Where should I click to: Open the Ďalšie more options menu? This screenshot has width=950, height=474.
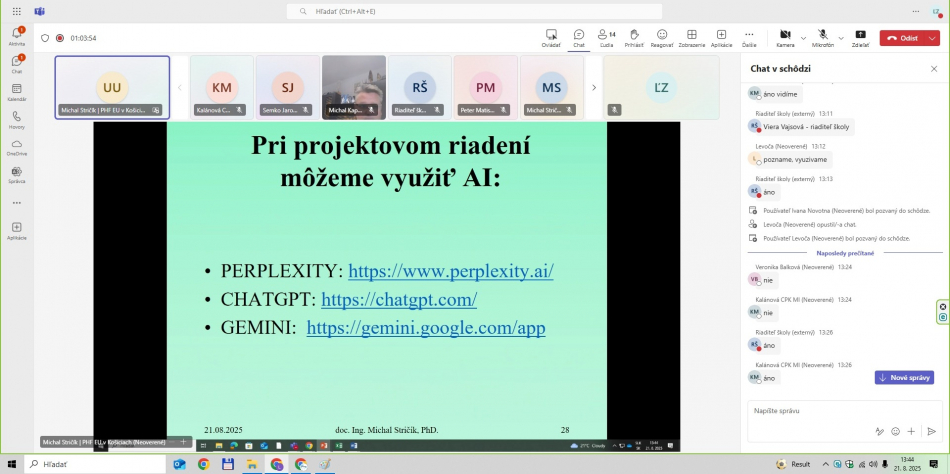tap(749, 37)
